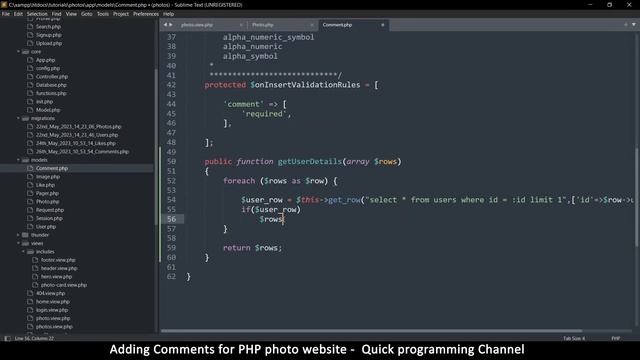Open init.php in sidebar
Viewport: 640px width, 360px height.
44,102
